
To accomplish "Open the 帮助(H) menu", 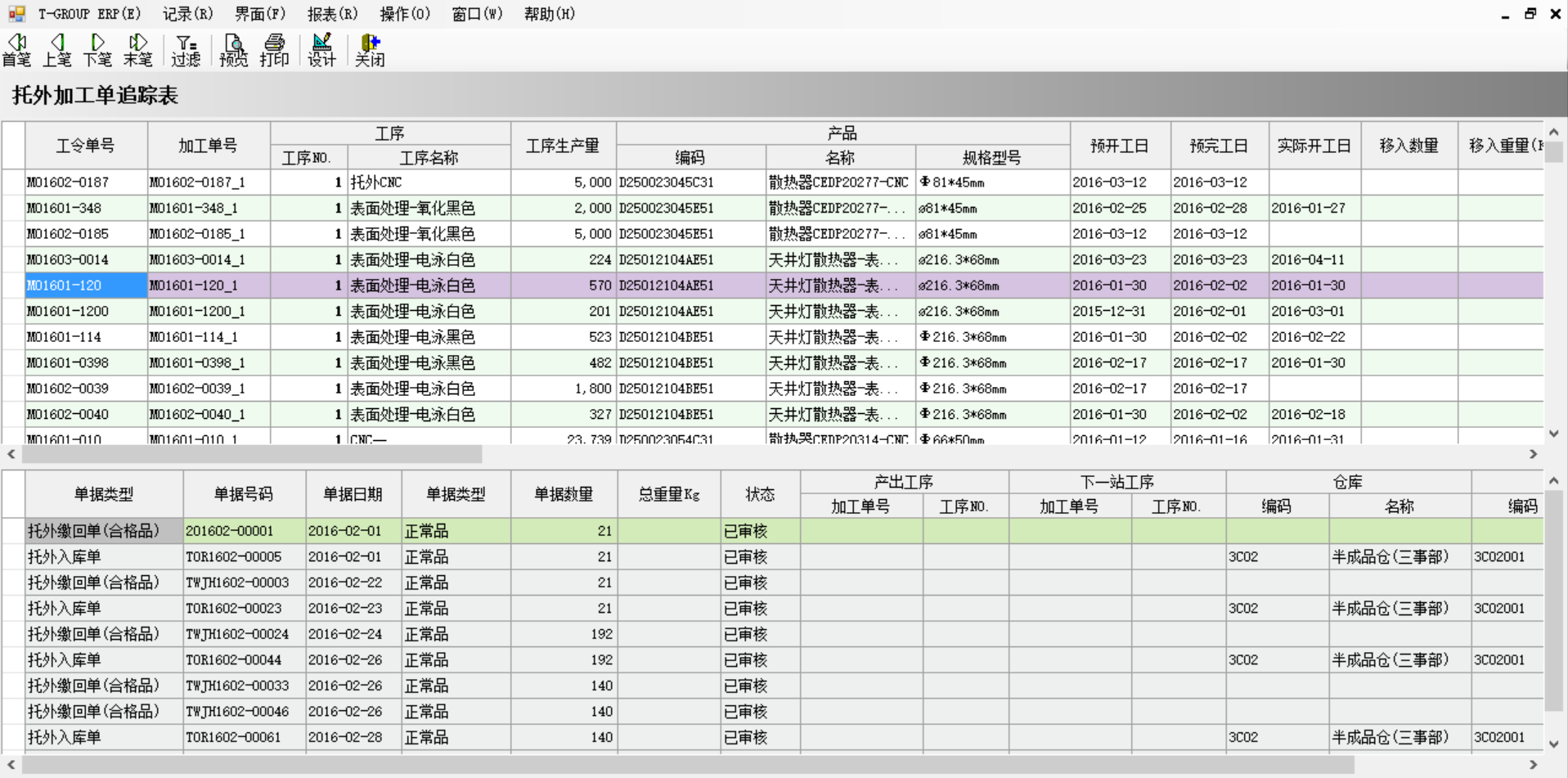I will (550, 14).
